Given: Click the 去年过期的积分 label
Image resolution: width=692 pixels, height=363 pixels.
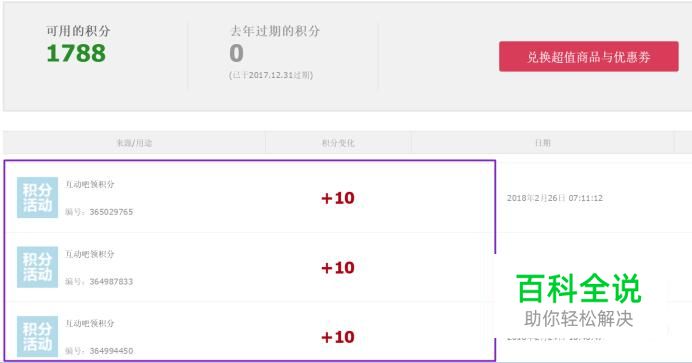Looking at the screenshot, I should tap(275, 31).
